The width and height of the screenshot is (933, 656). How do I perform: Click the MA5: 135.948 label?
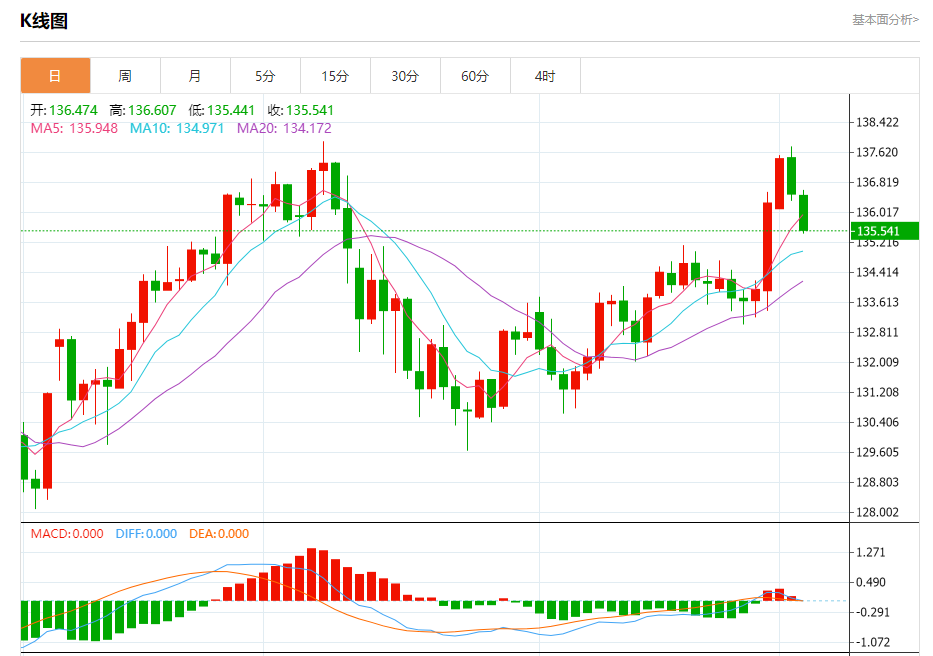(74, 128)
